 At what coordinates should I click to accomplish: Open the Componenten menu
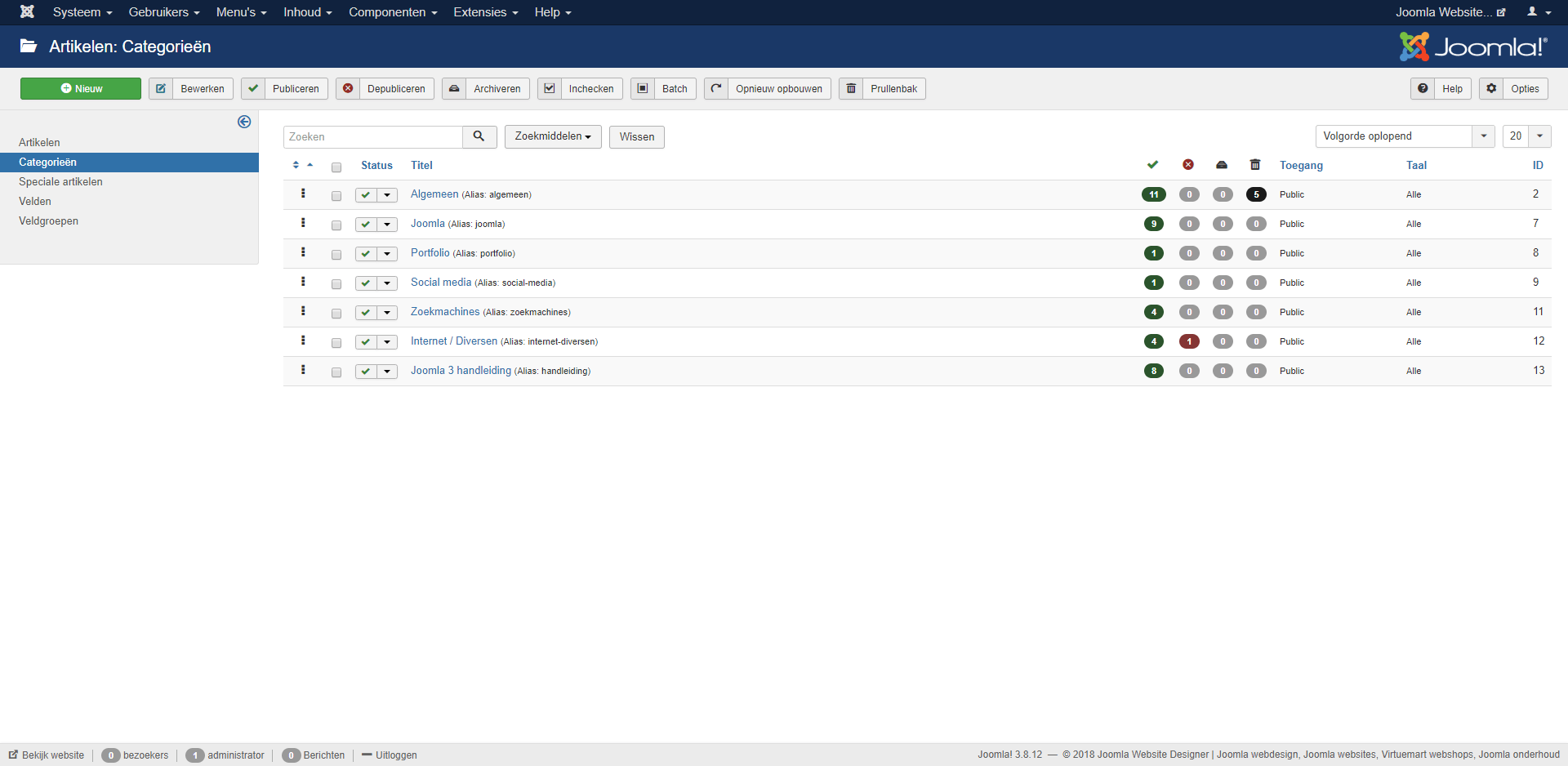coord(393,11)
